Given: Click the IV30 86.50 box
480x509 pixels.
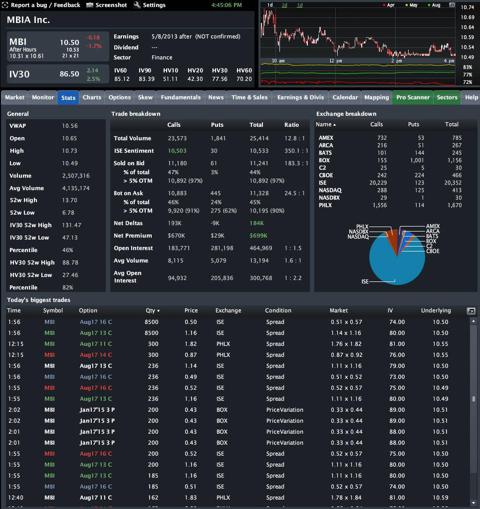Looking at the screenshot, I should point(58,74).
